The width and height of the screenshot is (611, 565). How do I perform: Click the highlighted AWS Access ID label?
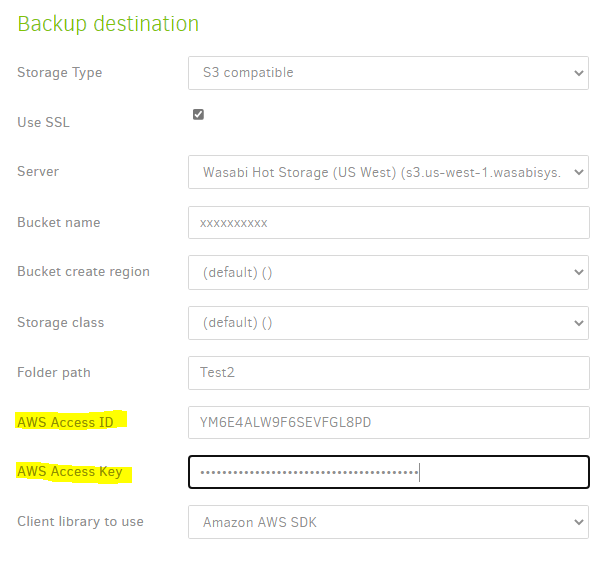(65, 422)
